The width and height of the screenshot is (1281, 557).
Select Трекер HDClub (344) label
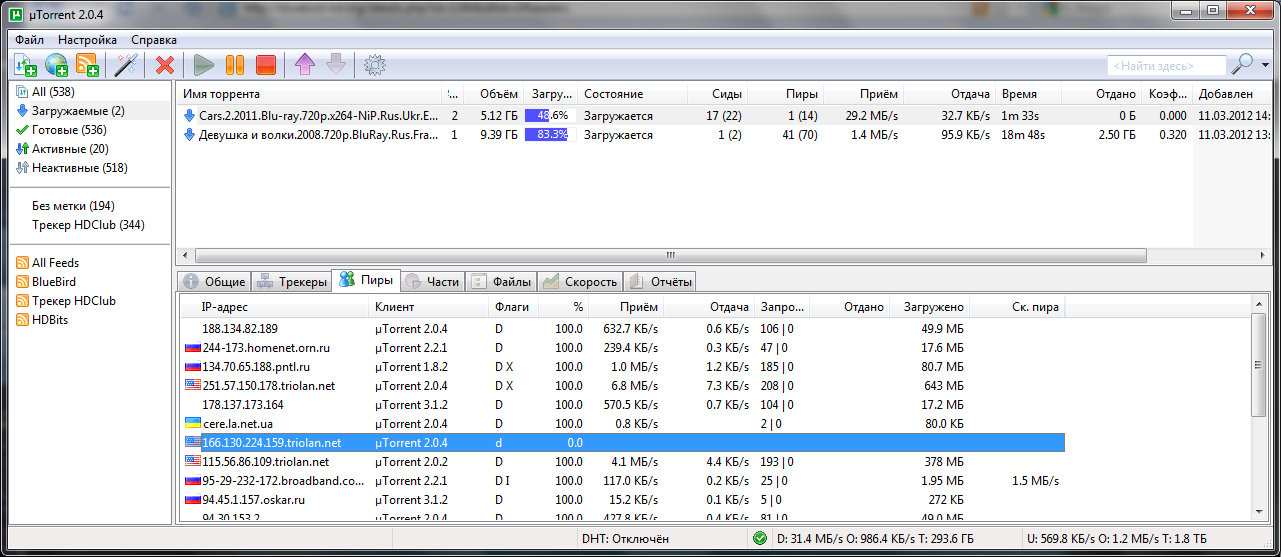pos(88,225)
